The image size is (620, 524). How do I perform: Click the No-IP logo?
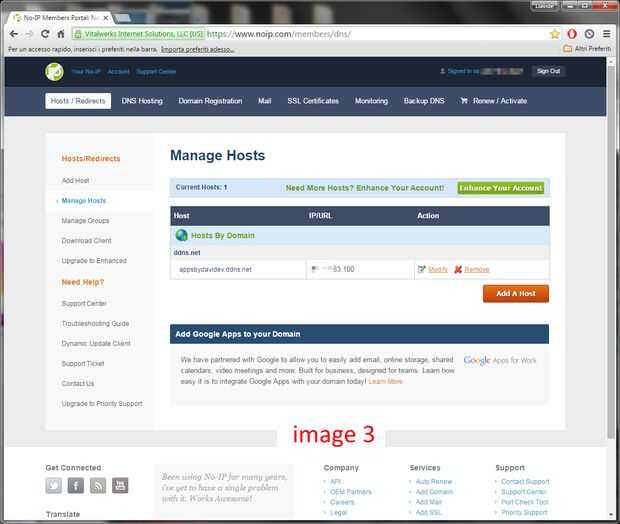point(54,72)
